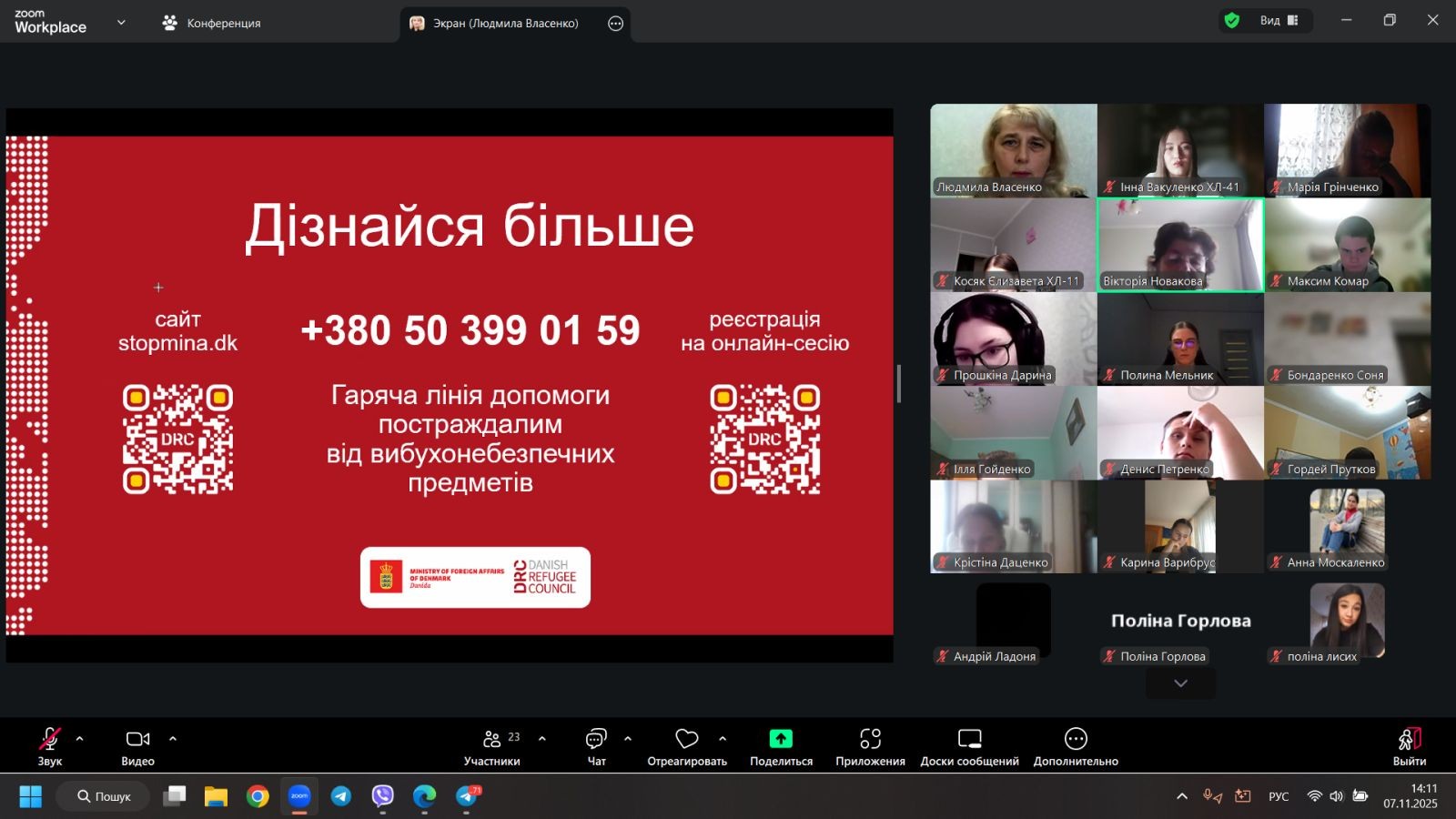Select the Экран (Людмила Власенко) tab

505,24
